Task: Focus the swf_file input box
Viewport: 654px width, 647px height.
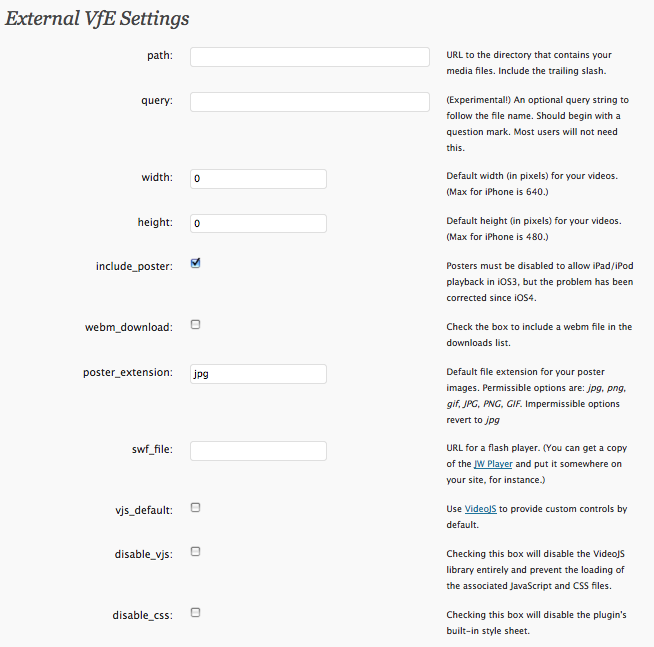Action: coord(258,451)
